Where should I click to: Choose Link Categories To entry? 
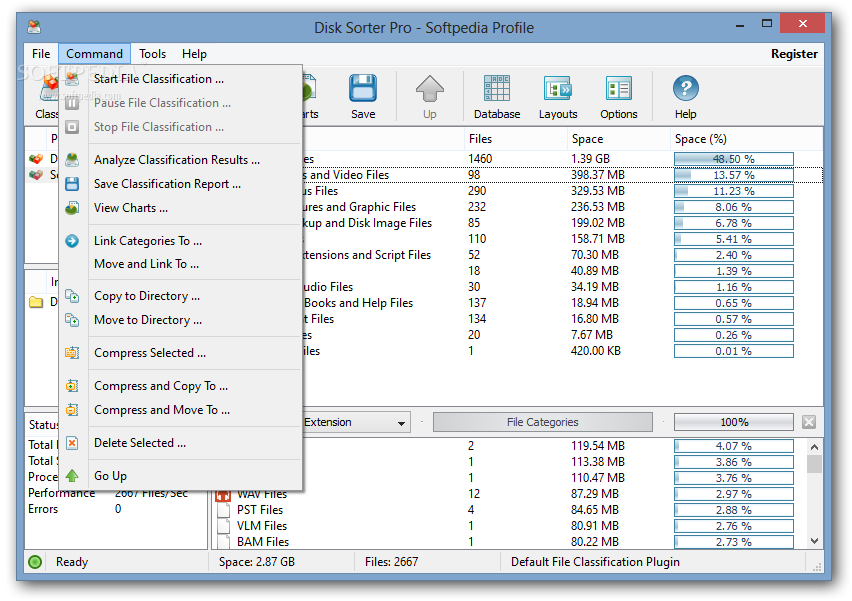point(180,241)
